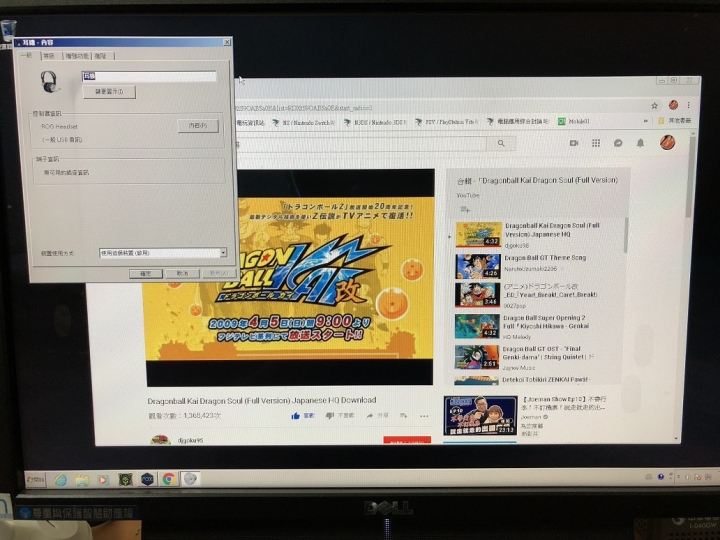Open File Explorer from the taskbar
Viewport: 720px width, 540px height.
click(82, 480)
